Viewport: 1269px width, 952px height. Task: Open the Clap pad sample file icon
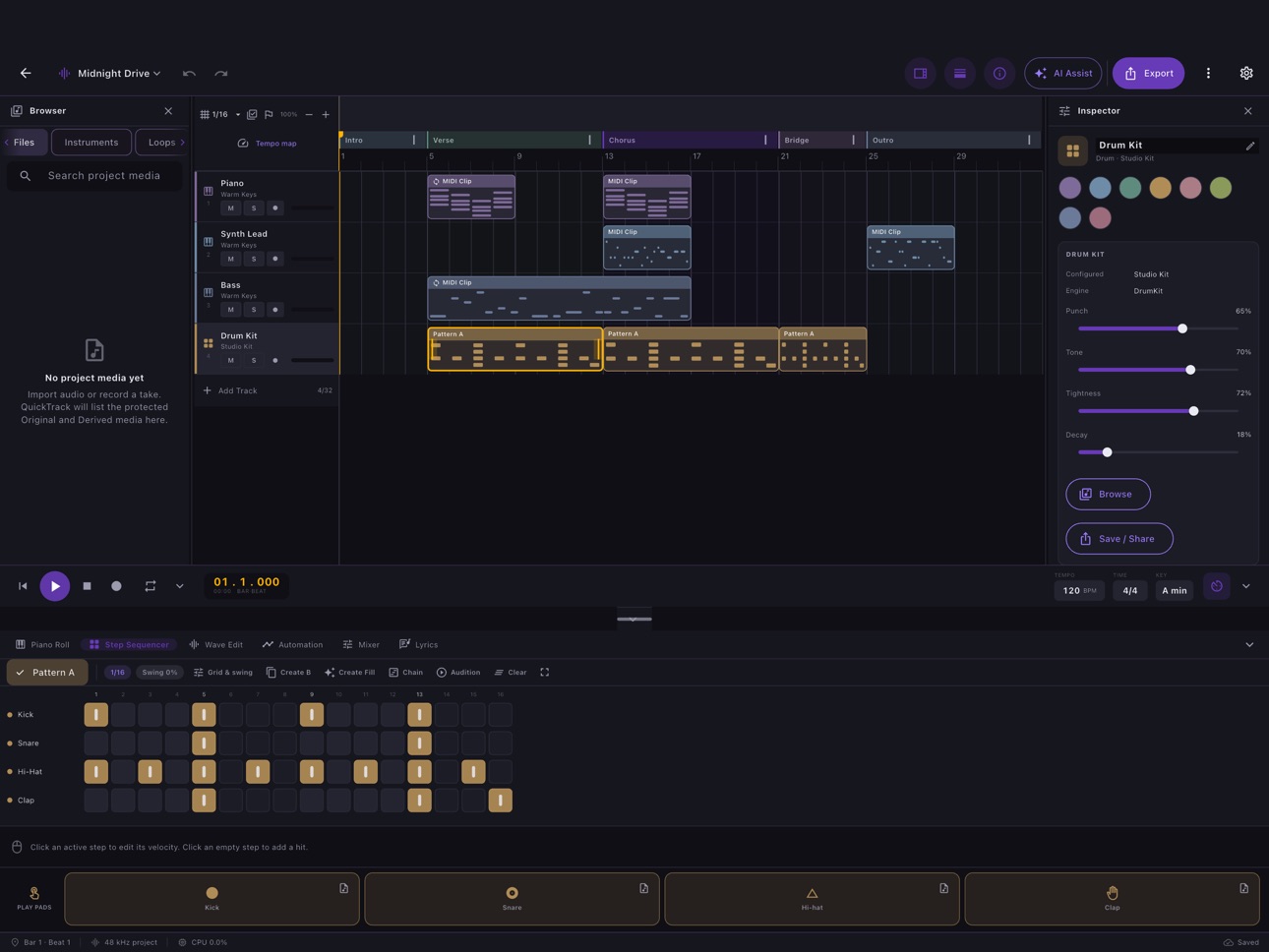(x=1244, y=888)
